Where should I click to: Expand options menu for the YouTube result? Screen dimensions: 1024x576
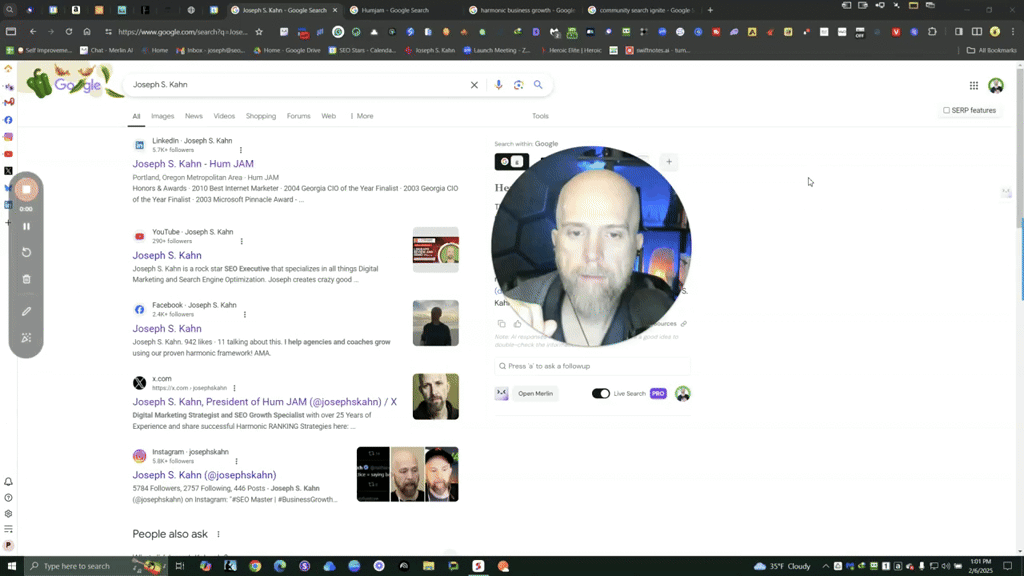click(242, 242)
